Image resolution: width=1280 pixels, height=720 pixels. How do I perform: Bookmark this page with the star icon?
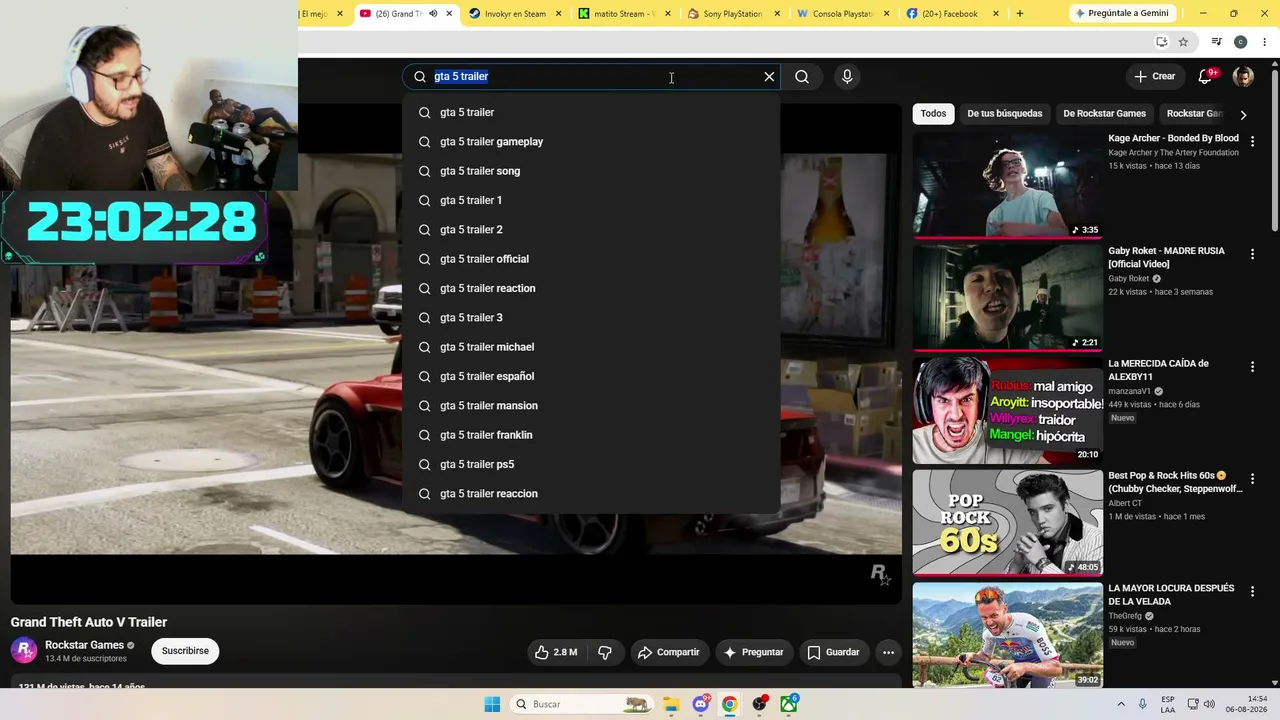click(x=1183, y=42)
